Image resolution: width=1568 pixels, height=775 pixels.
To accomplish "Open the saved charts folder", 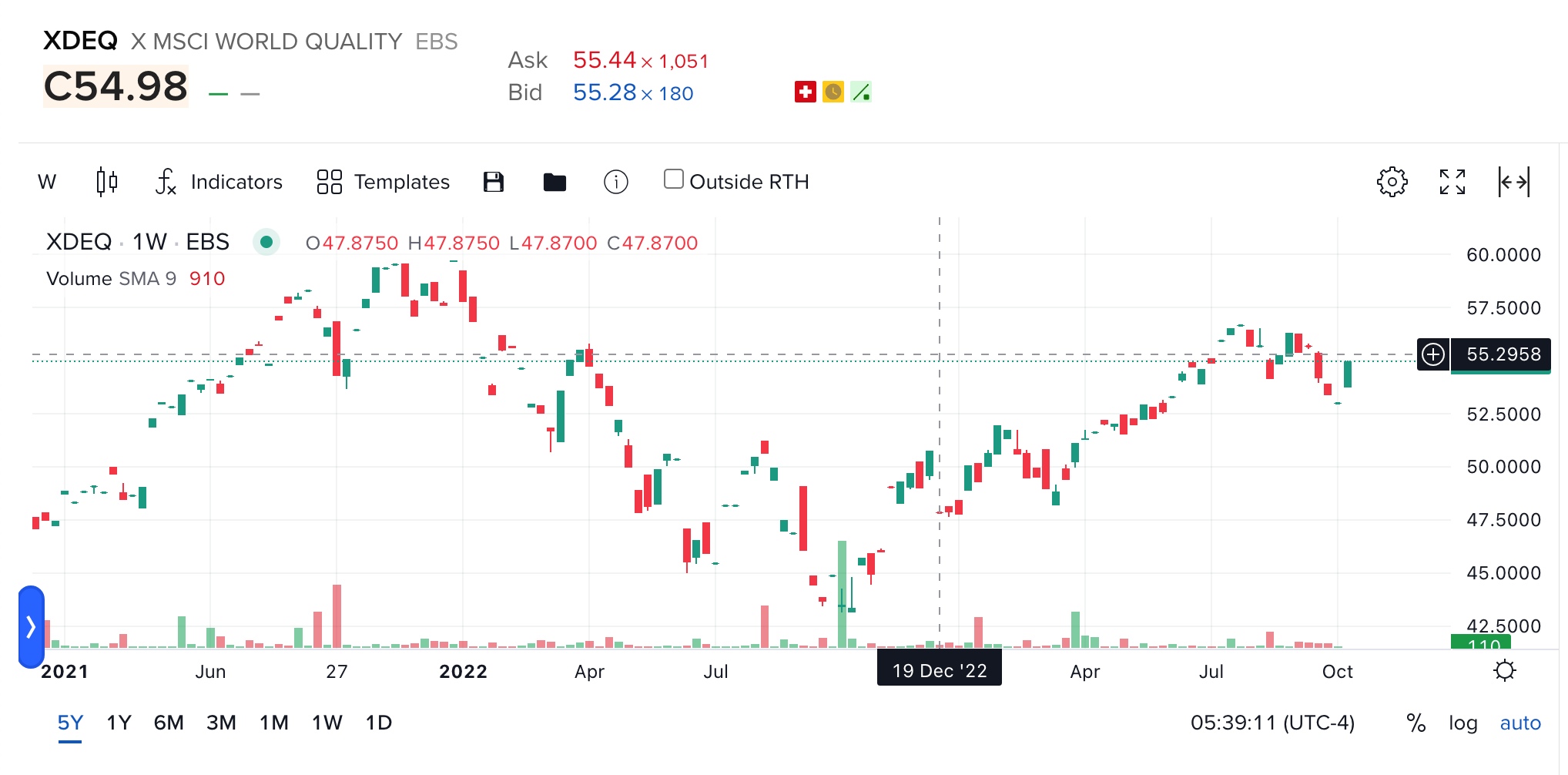I will coord(554,182).
